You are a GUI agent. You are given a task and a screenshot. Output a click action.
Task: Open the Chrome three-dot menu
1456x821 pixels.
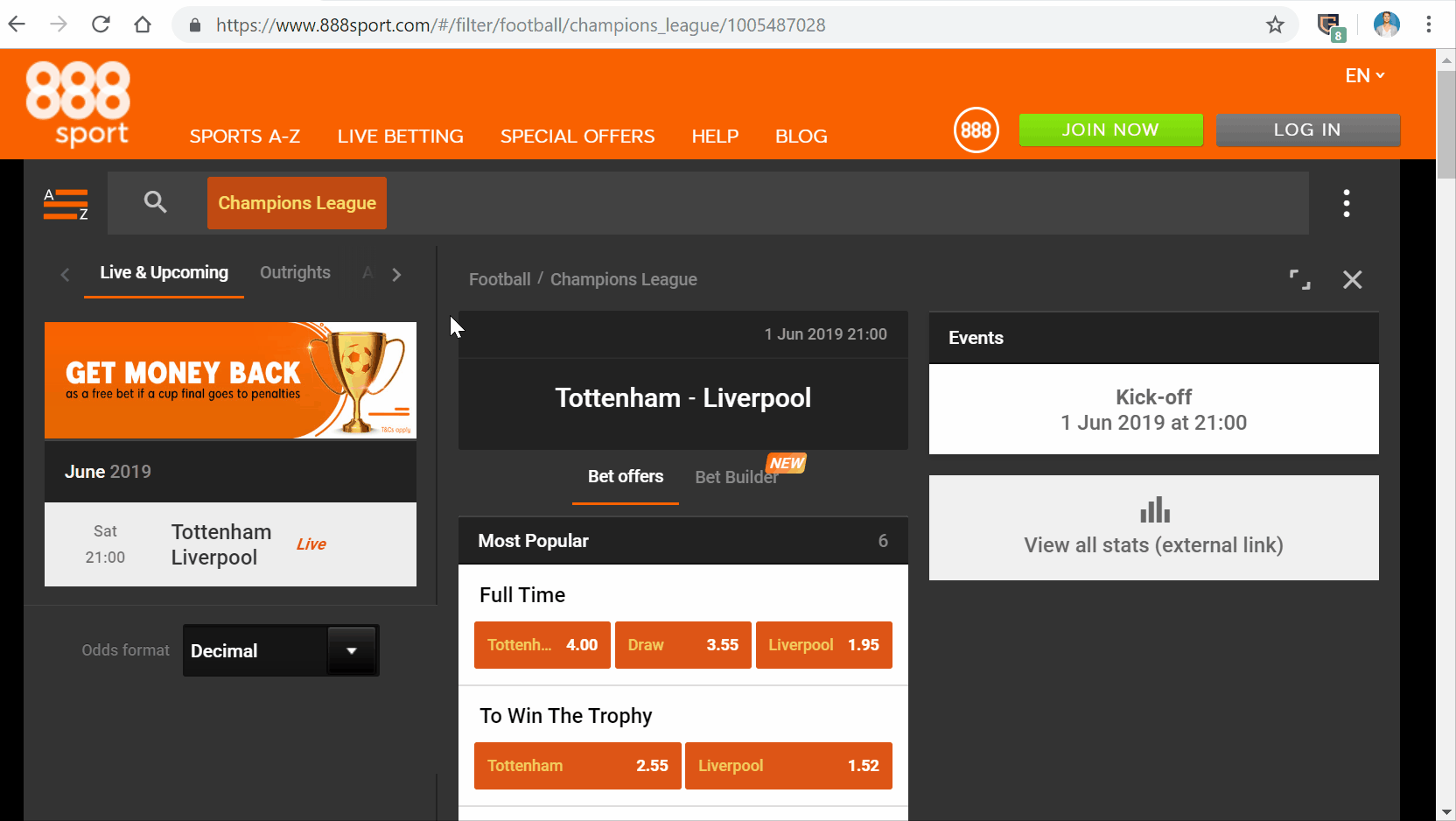[x=1429, y=25]
